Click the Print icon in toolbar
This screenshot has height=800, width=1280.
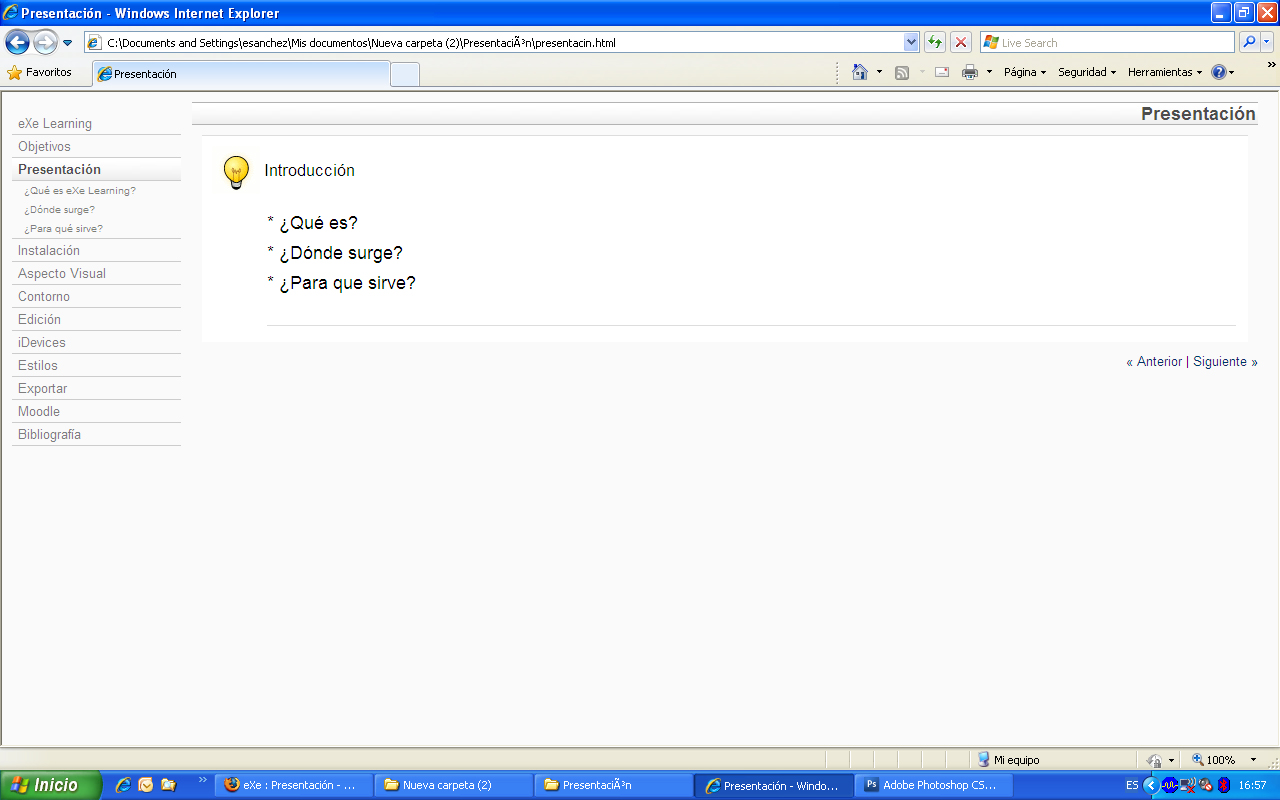[x=969, y=72]
